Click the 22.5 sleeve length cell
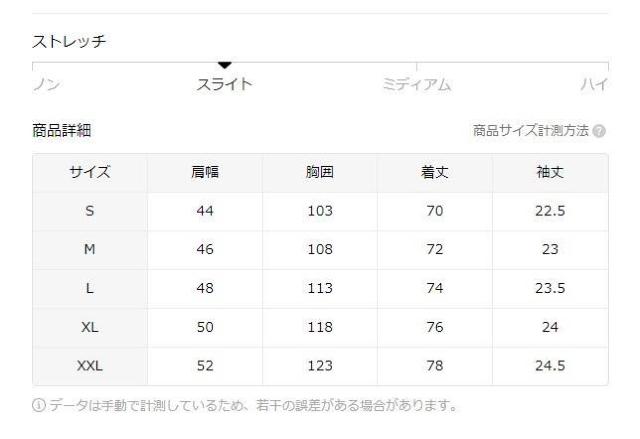640x439 pixels. (550, 212)
